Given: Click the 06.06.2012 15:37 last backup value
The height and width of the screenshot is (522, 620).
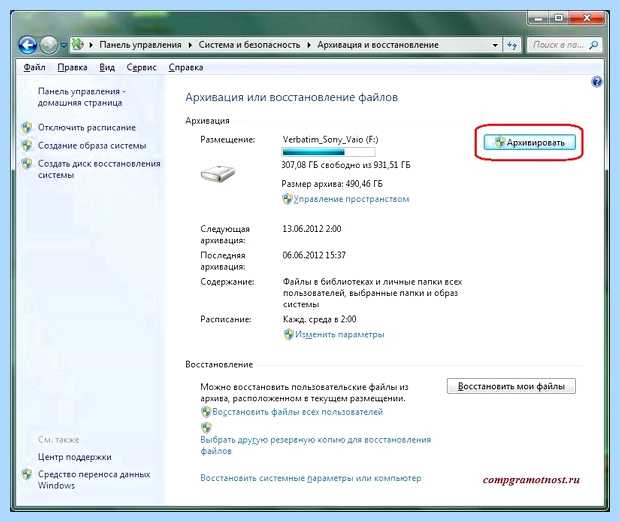Looking at the screenshot, I should 314,255.
